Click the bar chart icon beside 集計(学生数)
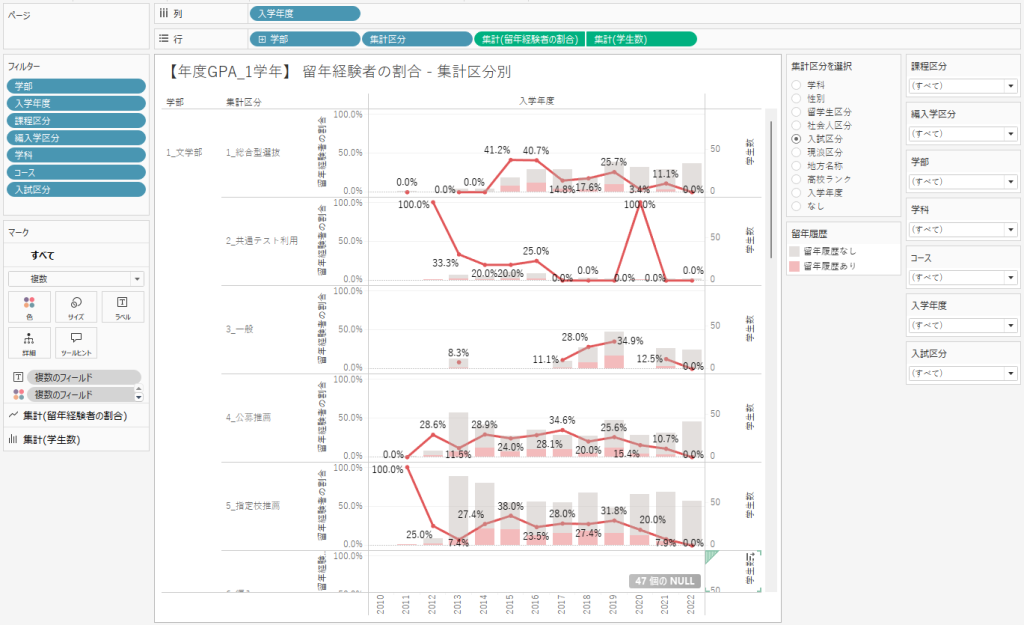 point(13,439)
